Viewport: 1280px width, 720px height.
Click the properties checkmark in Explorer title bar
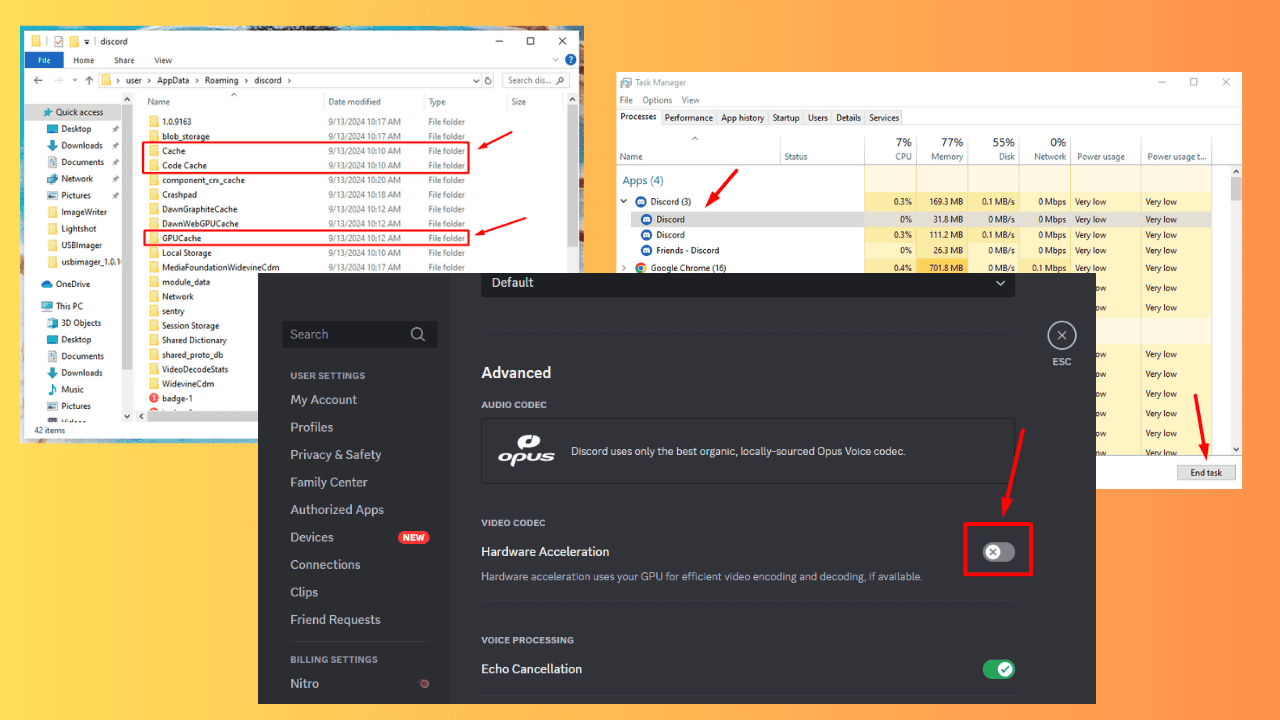click(59, 41)
